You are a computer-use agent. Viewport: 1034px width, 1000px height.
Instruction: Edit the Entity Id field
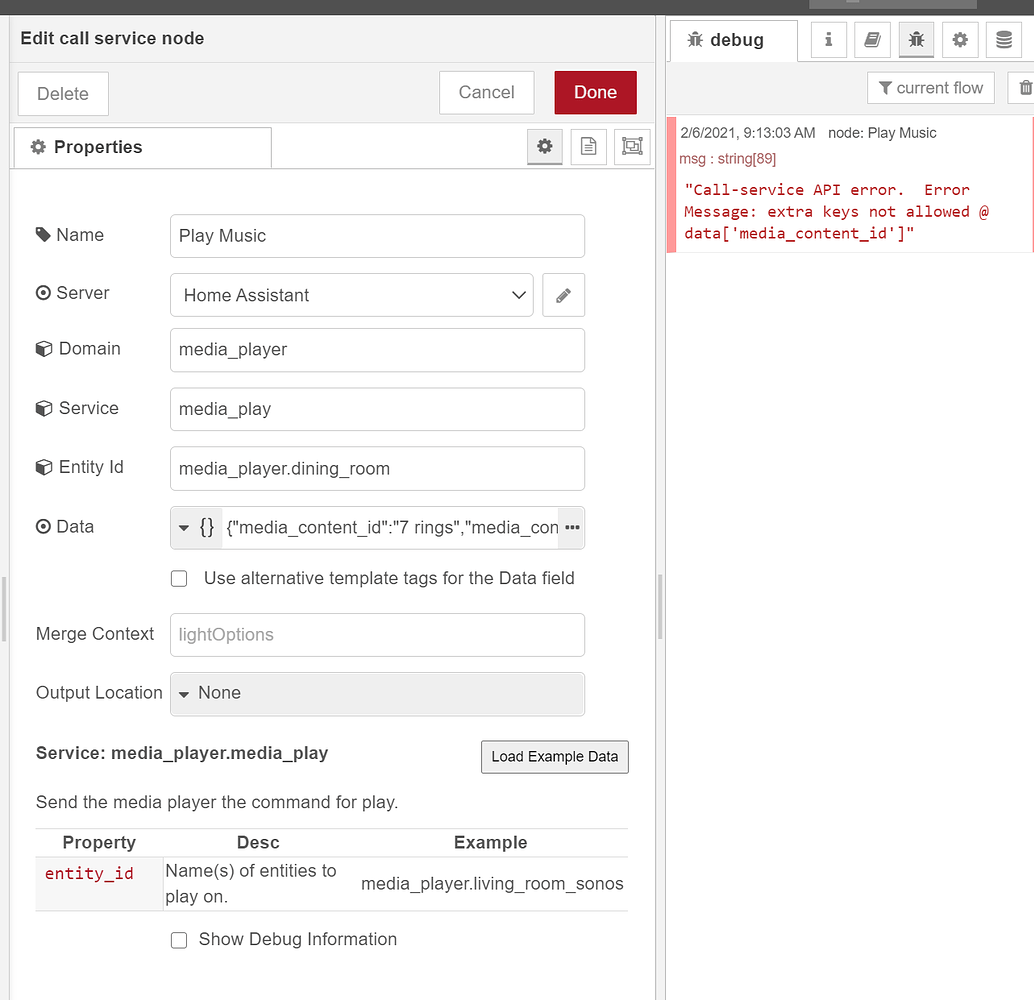click(x=377, y=468)
